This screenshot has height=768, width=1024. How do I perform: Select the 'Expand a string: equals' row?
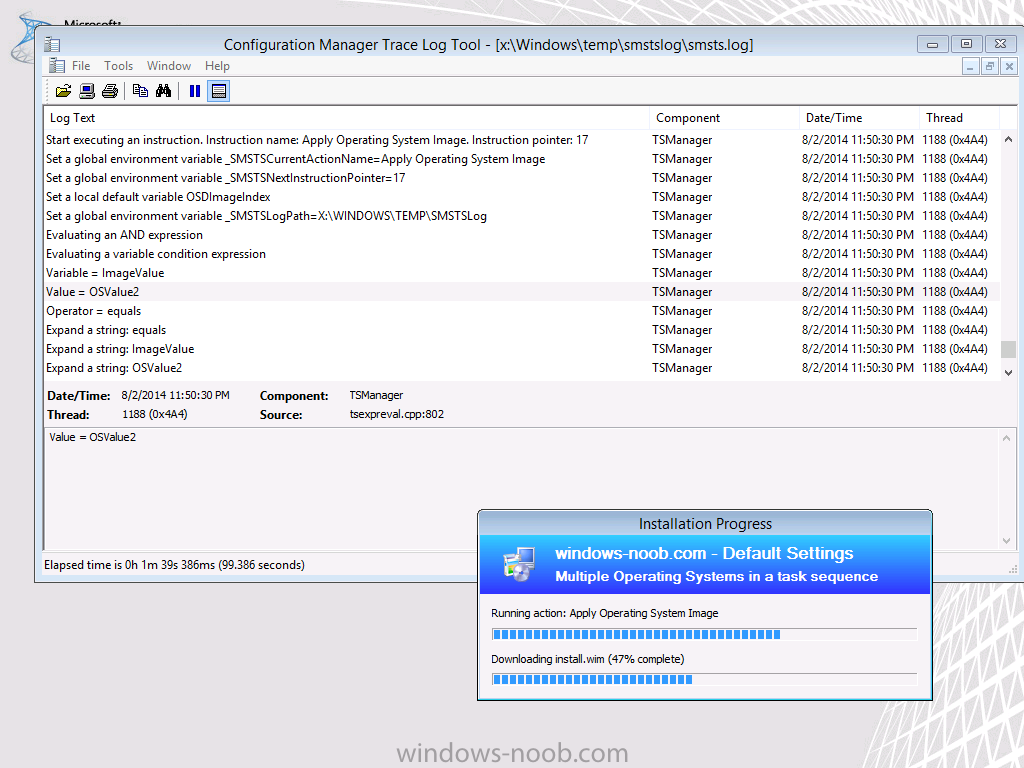pyautogui.click(x=521, y=329)
